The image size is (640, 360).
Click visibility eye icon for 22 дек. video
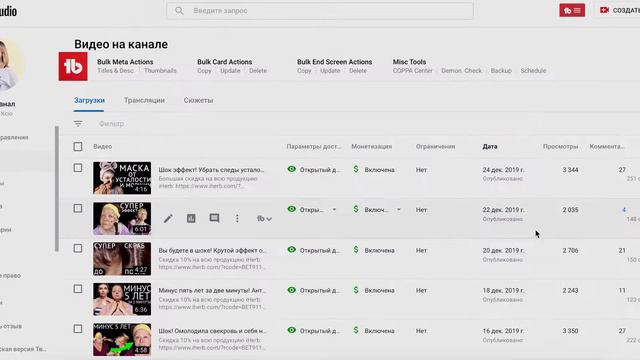291,209
